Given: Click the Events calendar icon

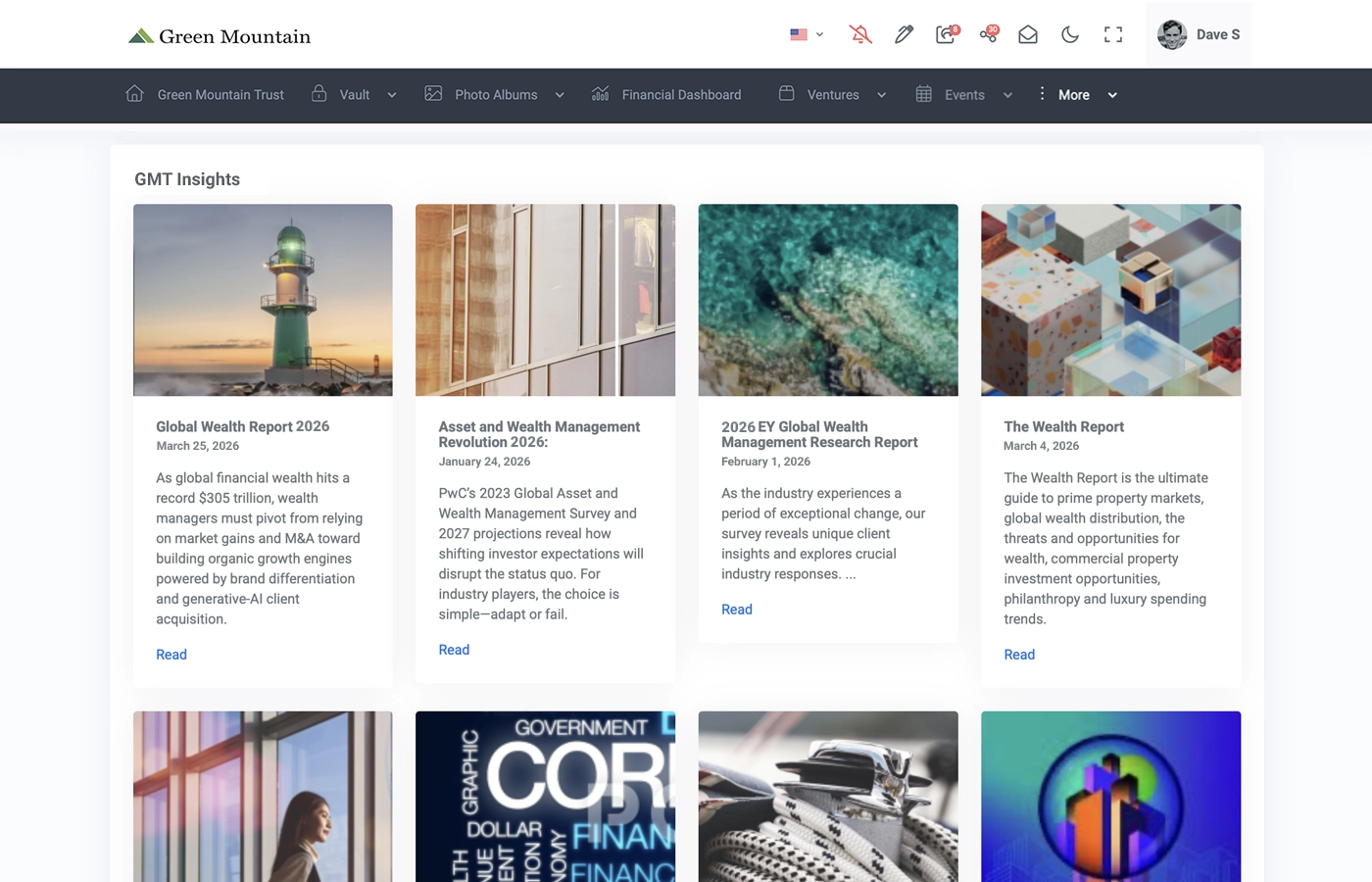Looking at the screenshot, I should (x=924, y=94).
